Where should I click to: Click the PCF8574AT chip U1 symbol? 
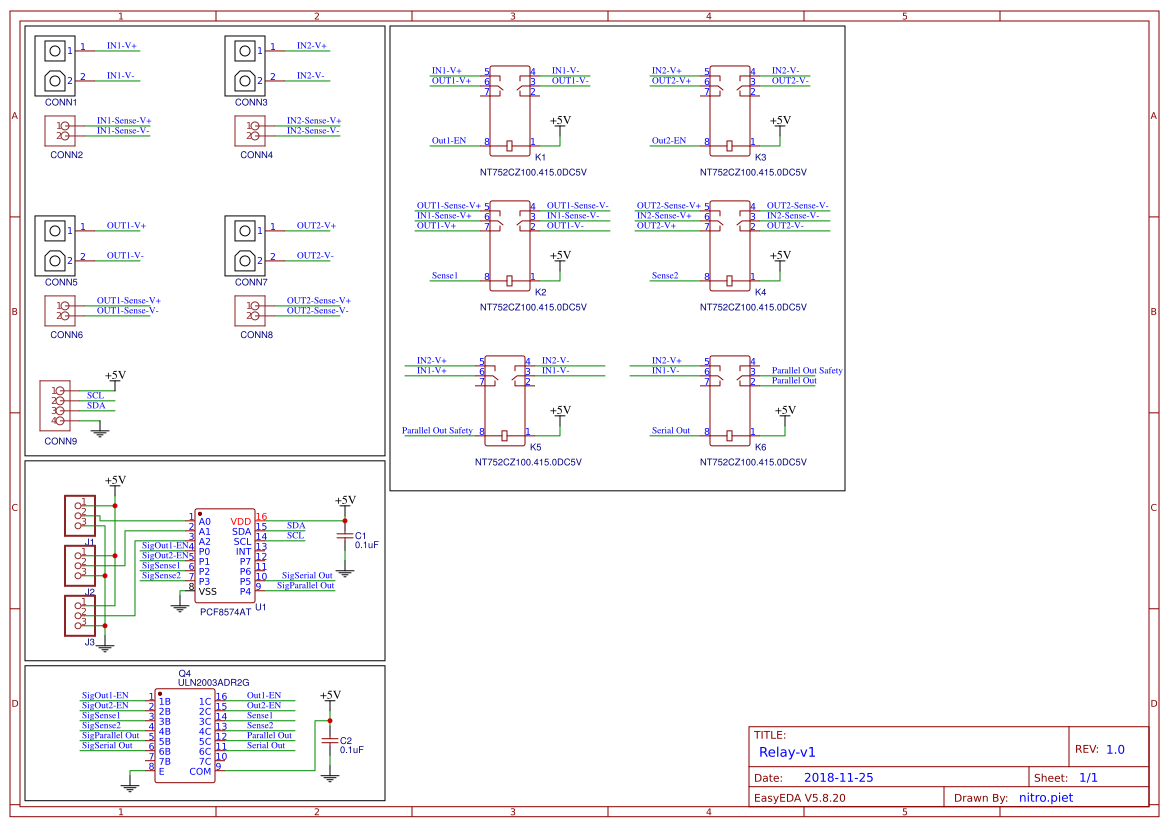pyautogui.click(x=227, y=555)
